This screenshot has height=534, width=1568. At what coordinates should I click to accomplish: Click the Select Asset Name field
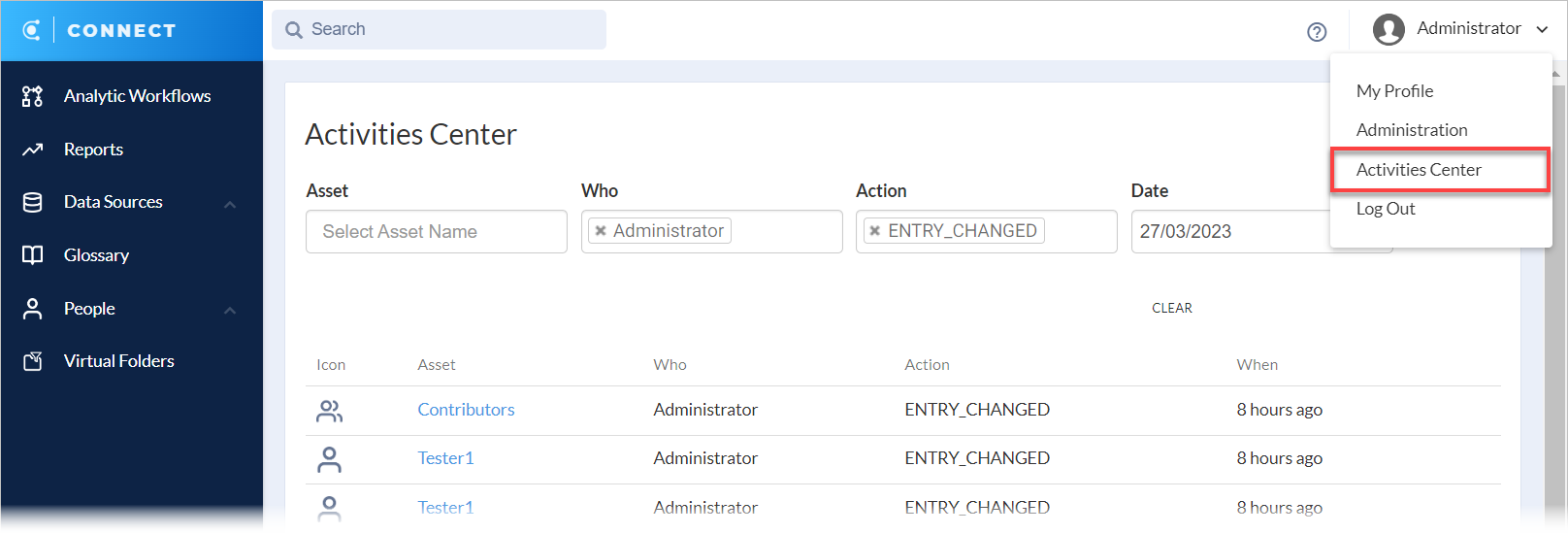[437, 232]
